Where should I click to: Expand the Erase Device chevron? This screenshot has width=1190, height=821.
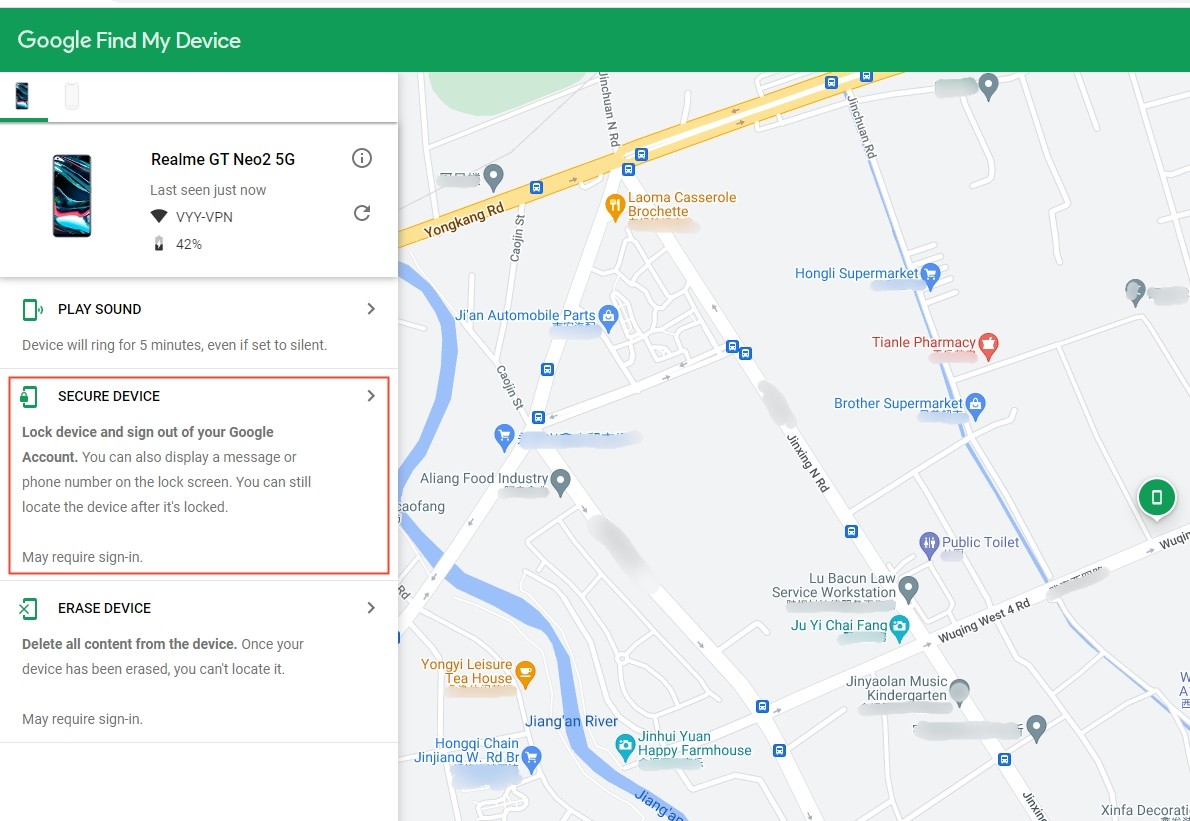pos(371,608)
